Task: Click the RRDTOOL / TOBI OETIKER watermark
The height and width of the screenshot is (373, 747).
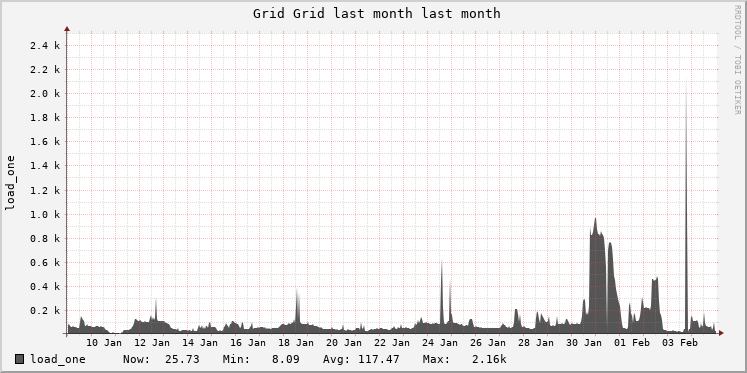Action: point(737,60)
